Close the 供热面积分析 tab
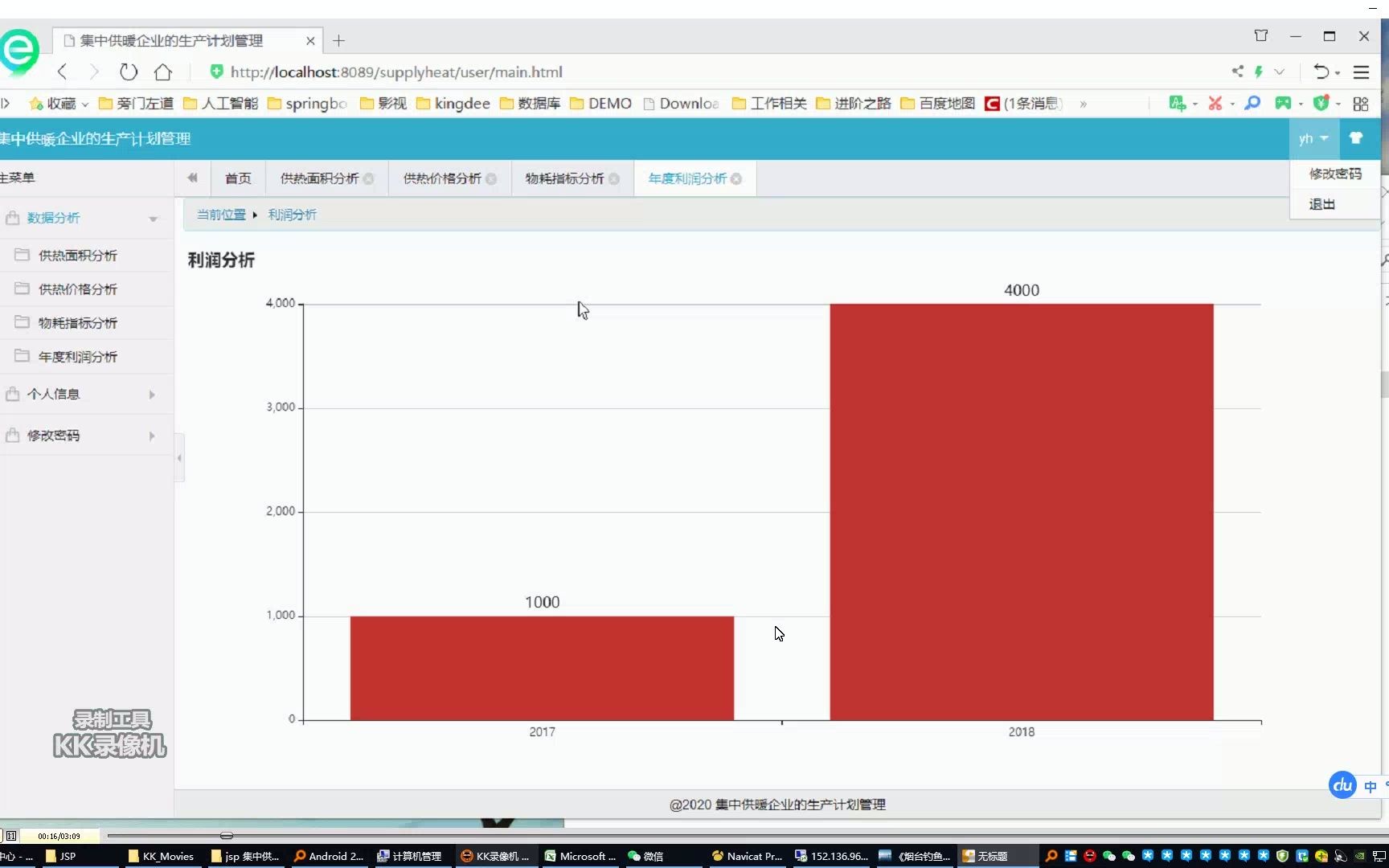1389x868 pixels. 368,179
